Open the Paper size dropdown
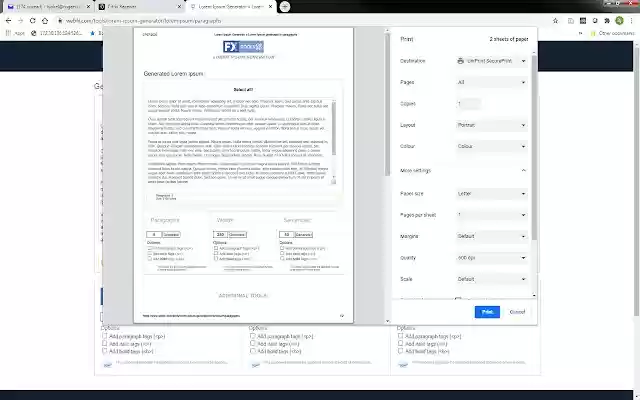The width and height of the screenshot is (640, 400). 491,193
